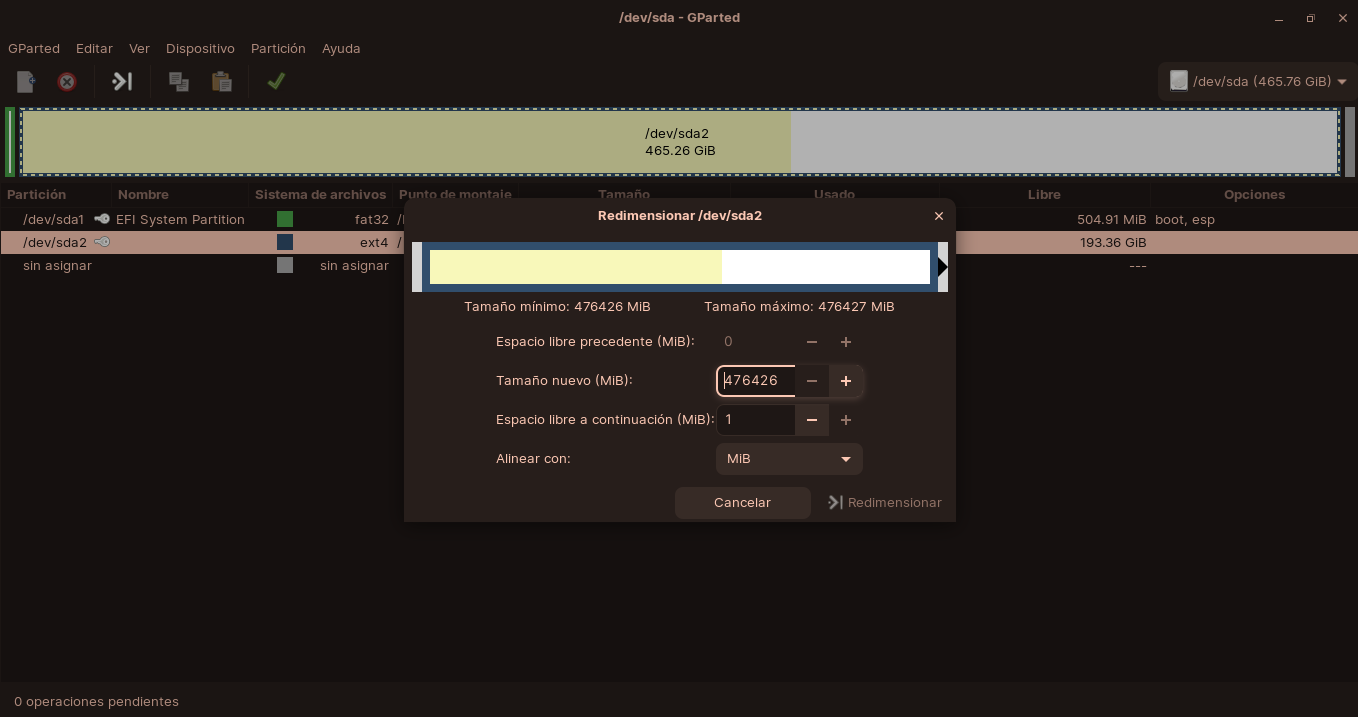Click the Resize/Move toolbar icon
The image size is (1358, 717).
tap(122, 82)
